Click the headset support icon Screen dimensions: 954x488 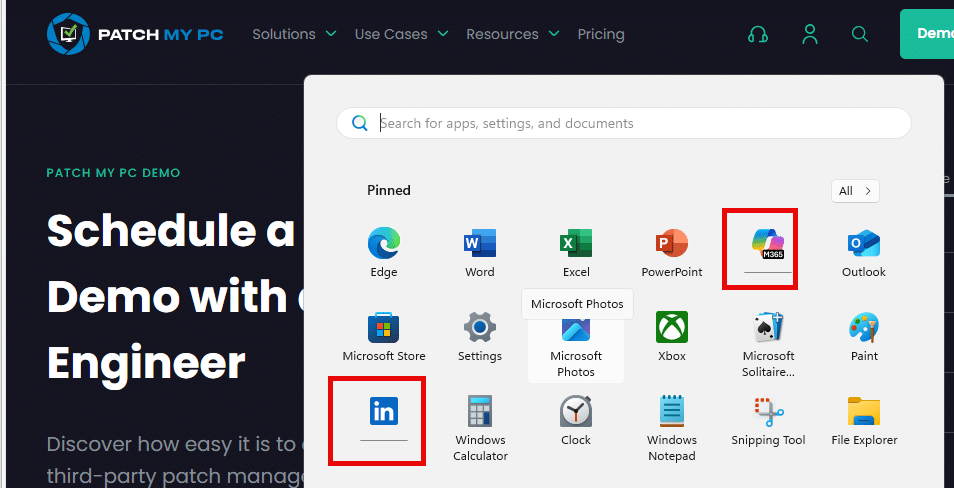[x=757, y=34]
